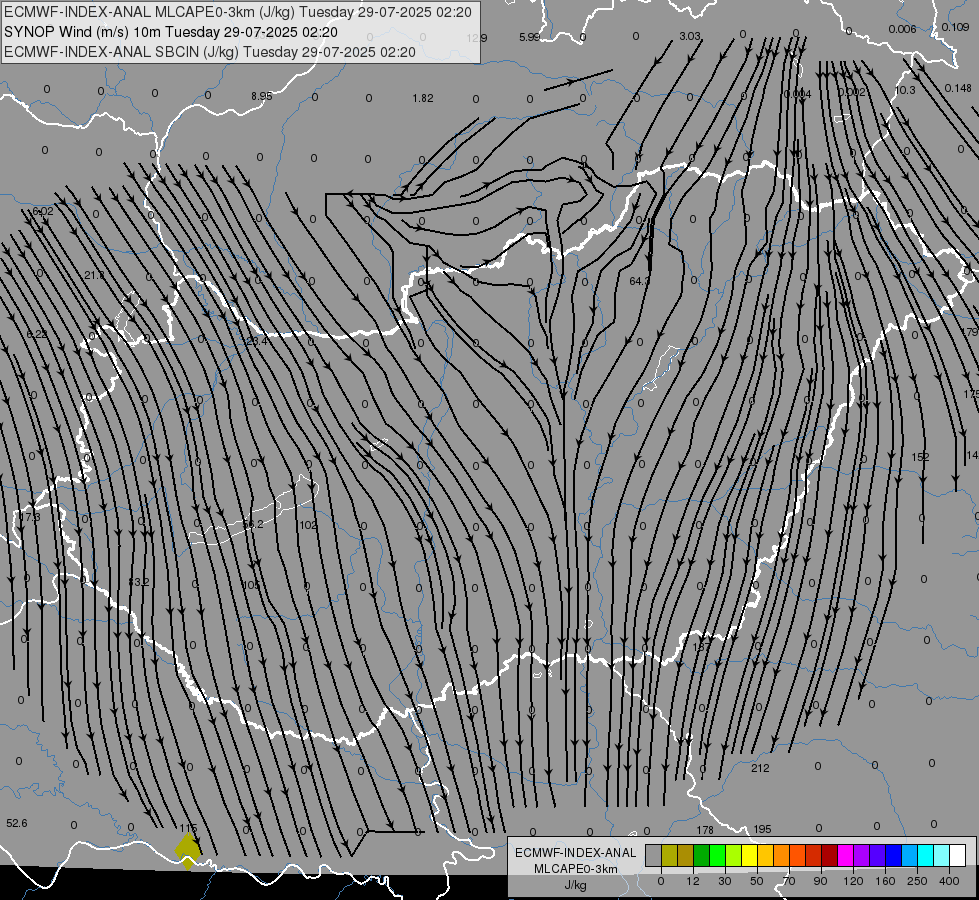The image size is (979, 900).
Task: Select the gray swatch in the legend
Action: click(654, 855)
